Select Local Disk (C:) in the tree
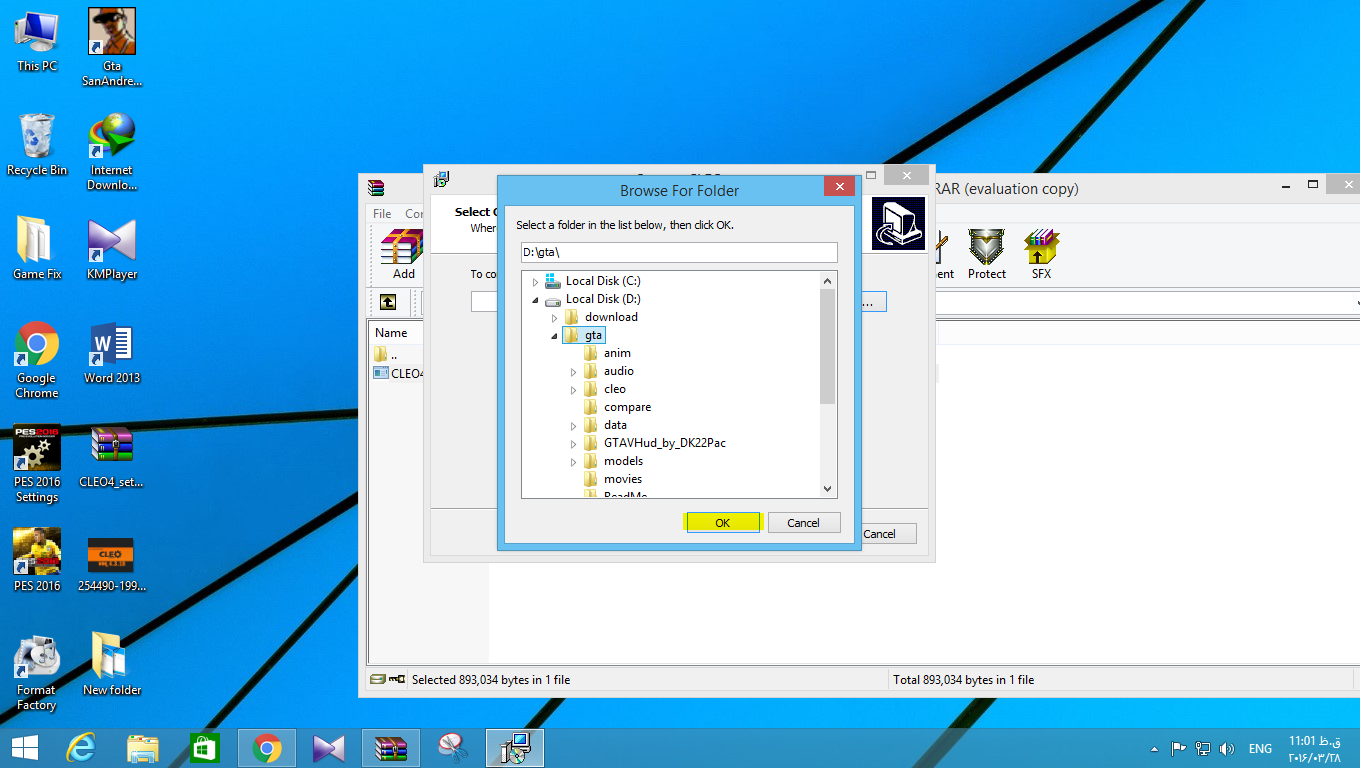The width and height of the screenshot is (1360, 768). 603,281
